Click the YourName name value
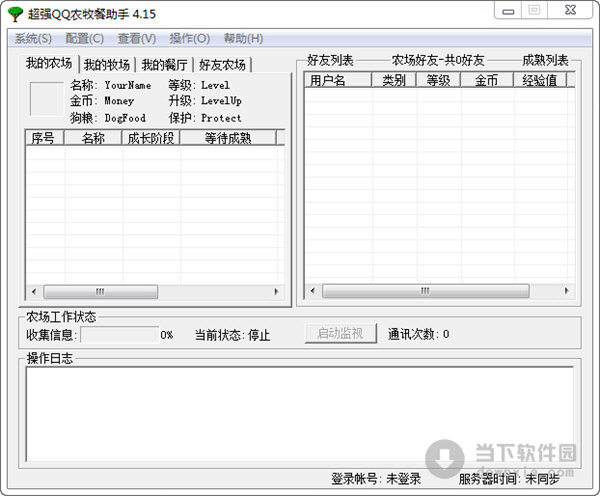The width and height of the screenshot is (600, 496). 128,85
